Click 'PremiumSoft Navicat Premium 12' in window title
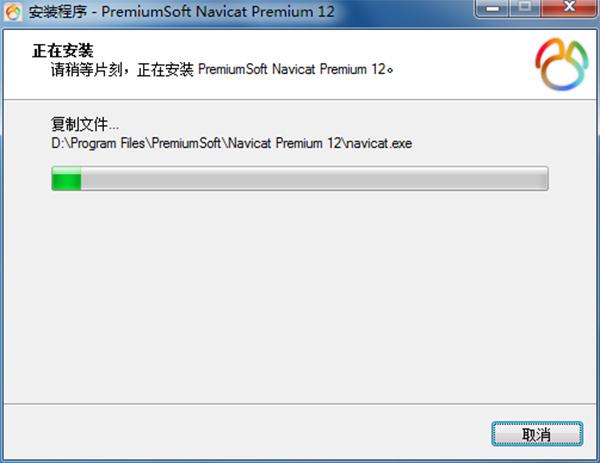The height and width of the screenshot is (463, 600). (x=218, y=12)
